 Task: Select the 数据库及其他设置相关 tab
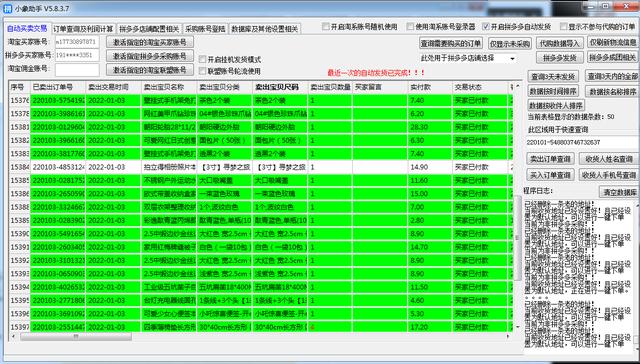264,29
